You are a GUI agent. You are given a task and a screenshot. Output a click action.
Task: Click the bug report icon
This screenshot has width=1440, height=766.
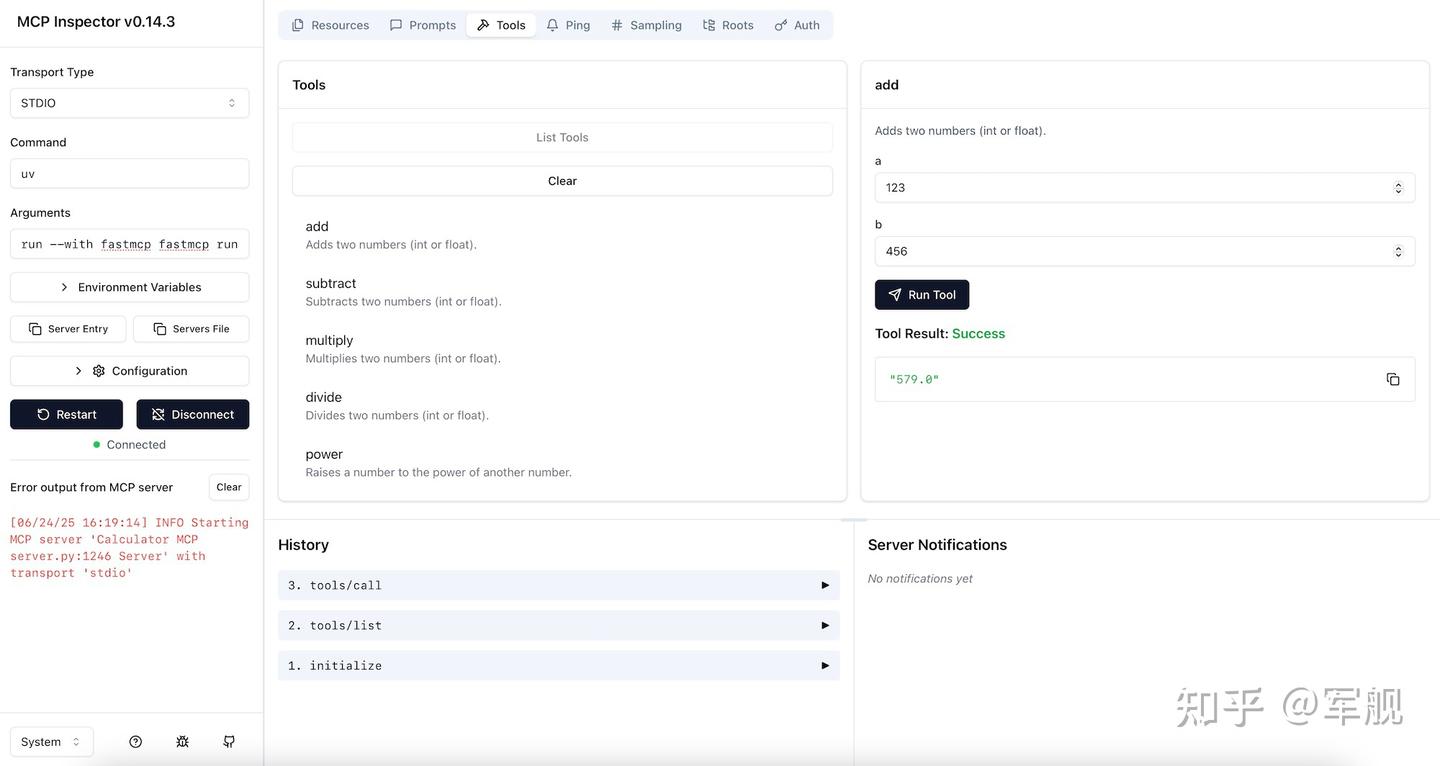182,742
